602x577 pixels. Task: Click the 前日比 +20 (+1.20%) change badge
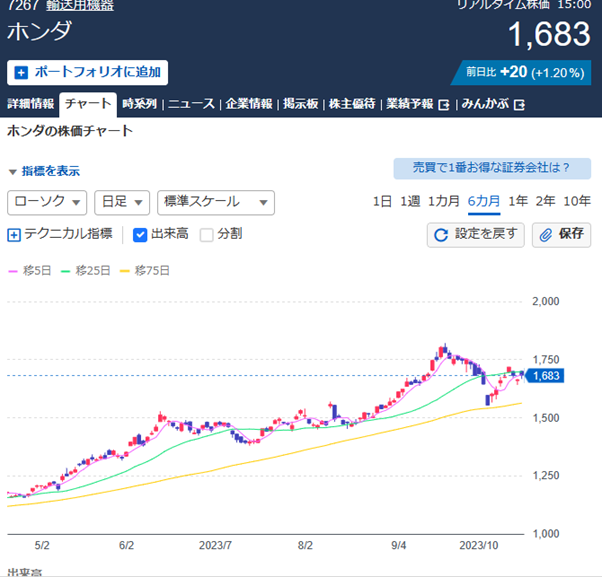tap(521, 73)
